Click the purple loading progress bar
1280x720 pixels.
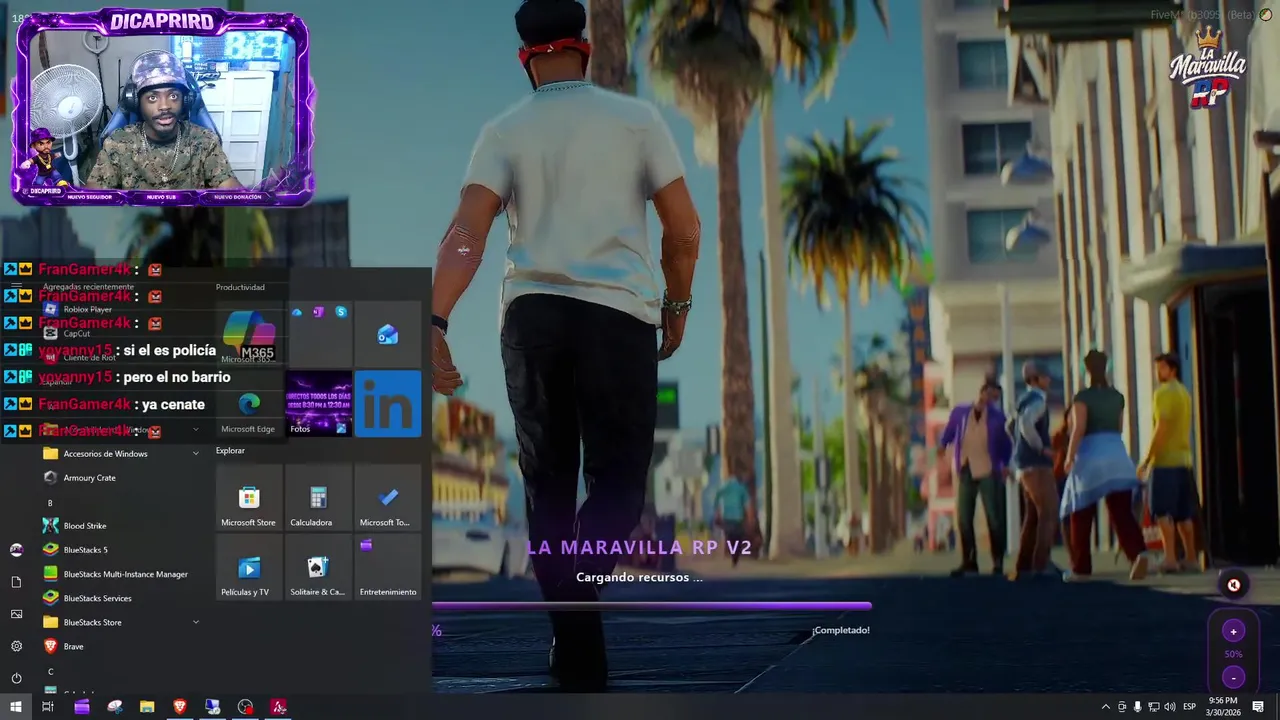click(651, 606)
